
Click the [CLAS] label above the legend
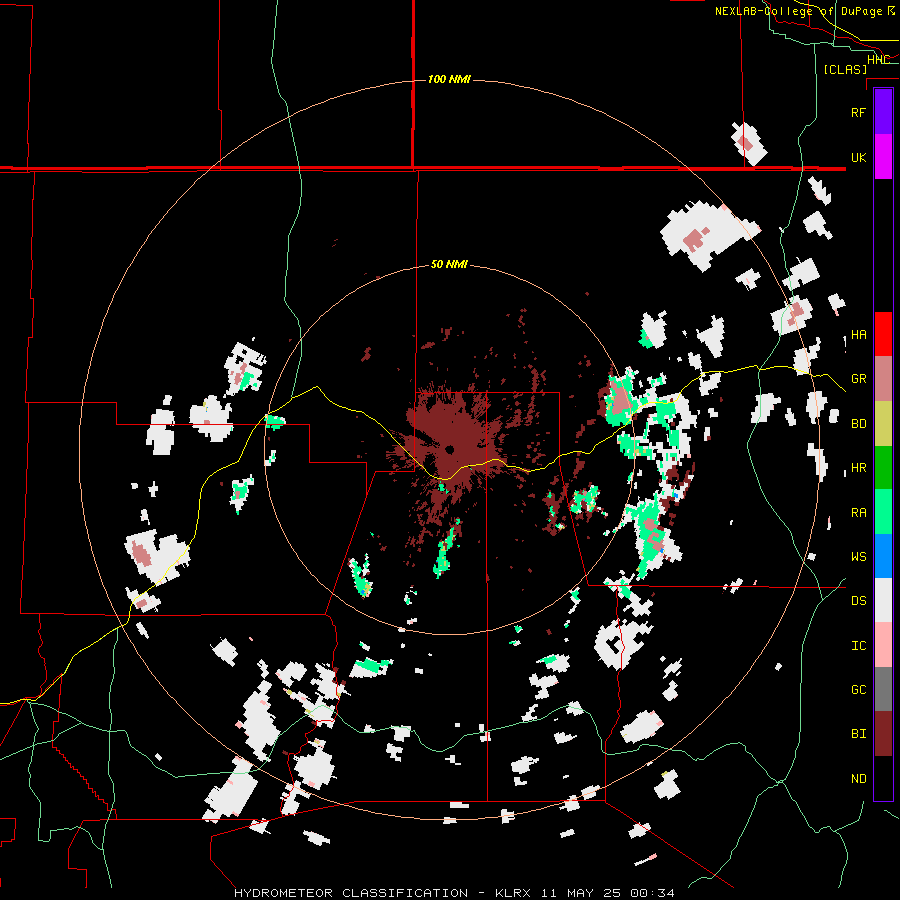tap(845, 69)
